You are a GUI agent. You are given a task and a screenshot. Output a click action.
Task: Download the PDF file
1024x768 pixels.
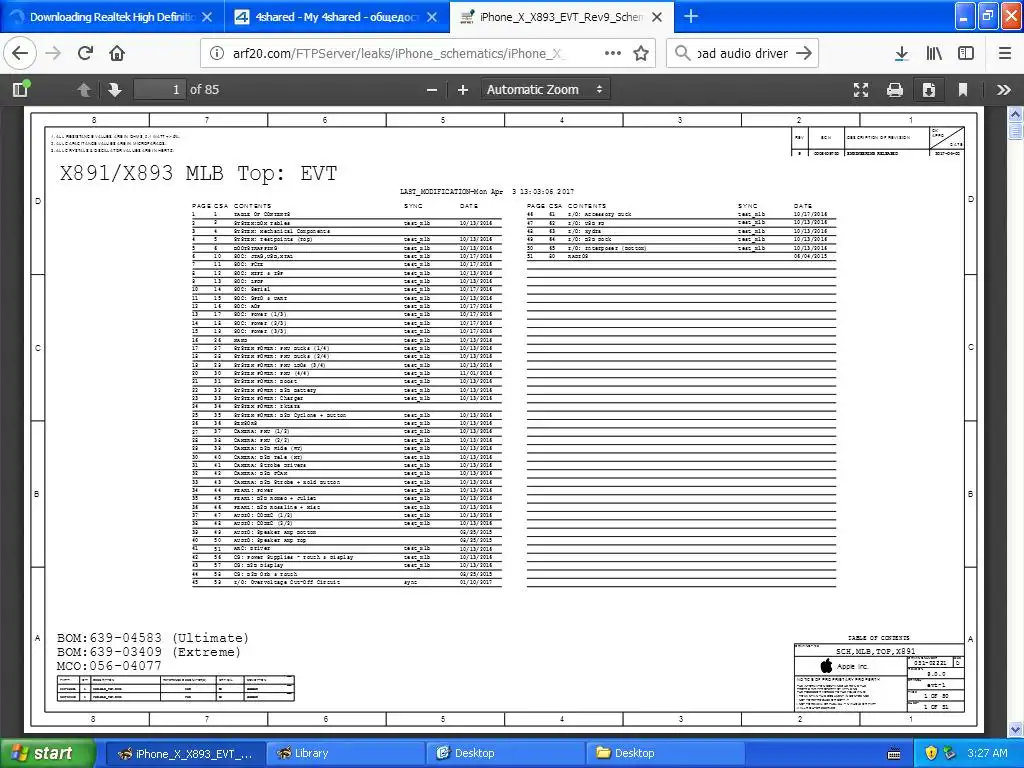[929, 89]
